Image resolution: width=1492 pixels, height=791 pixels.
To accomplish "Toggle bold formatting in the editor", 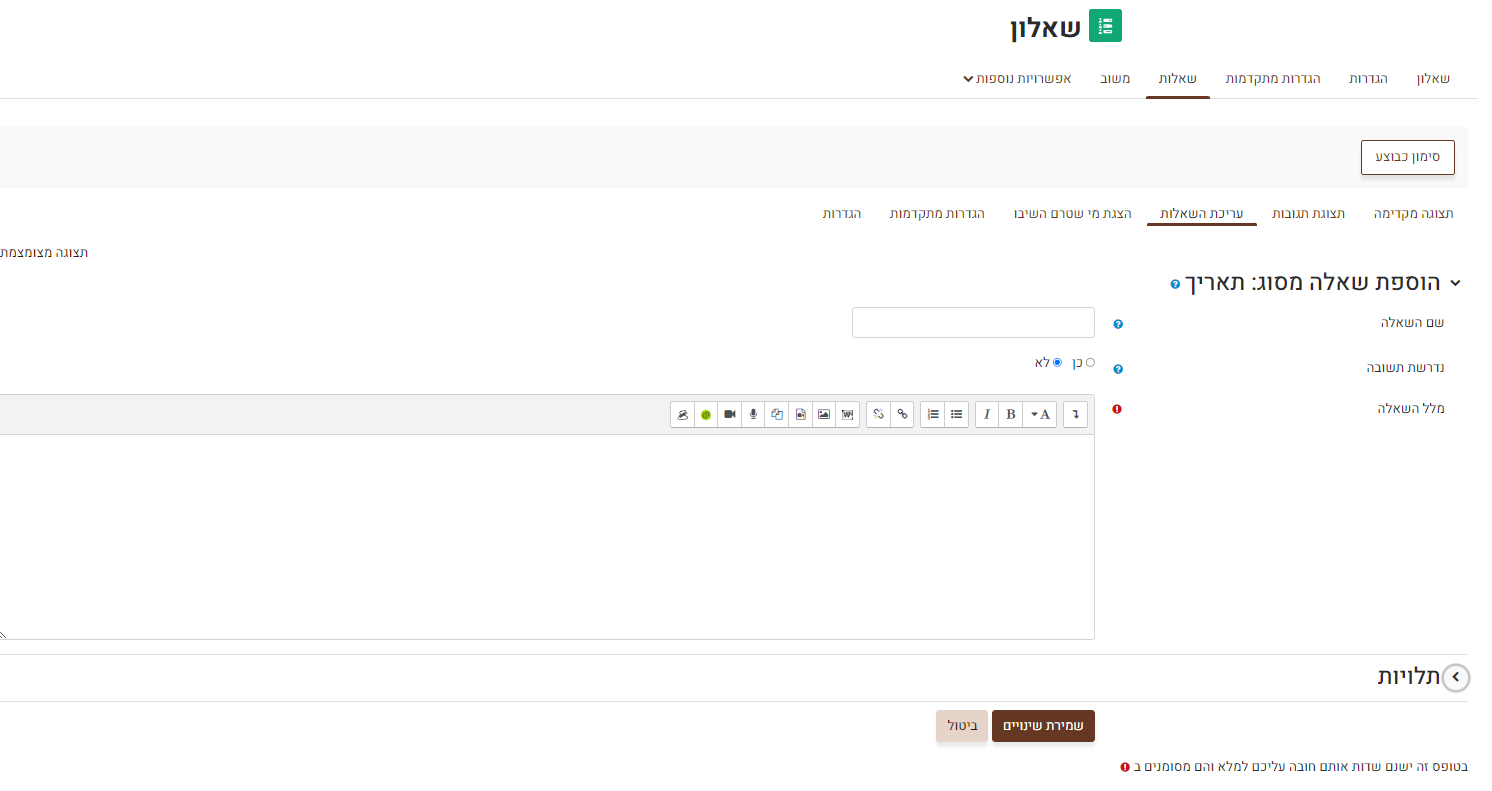I will (x=1010, y=414).
